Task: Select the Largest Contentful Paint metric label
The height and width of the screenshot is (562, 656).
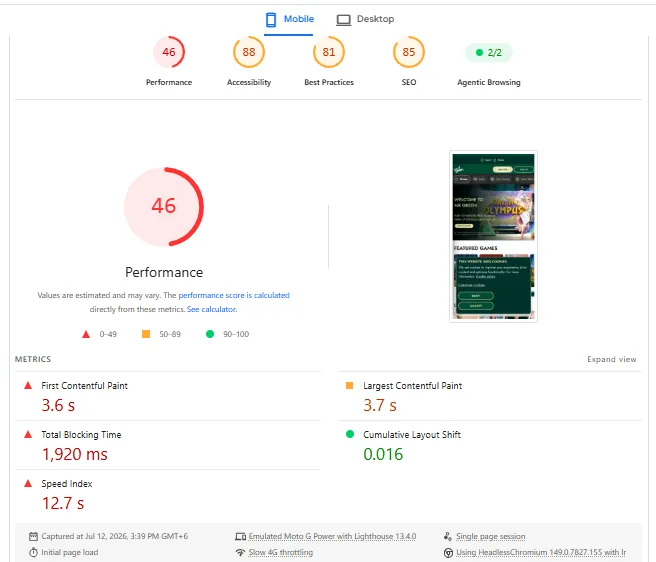Action: [413, 385]
